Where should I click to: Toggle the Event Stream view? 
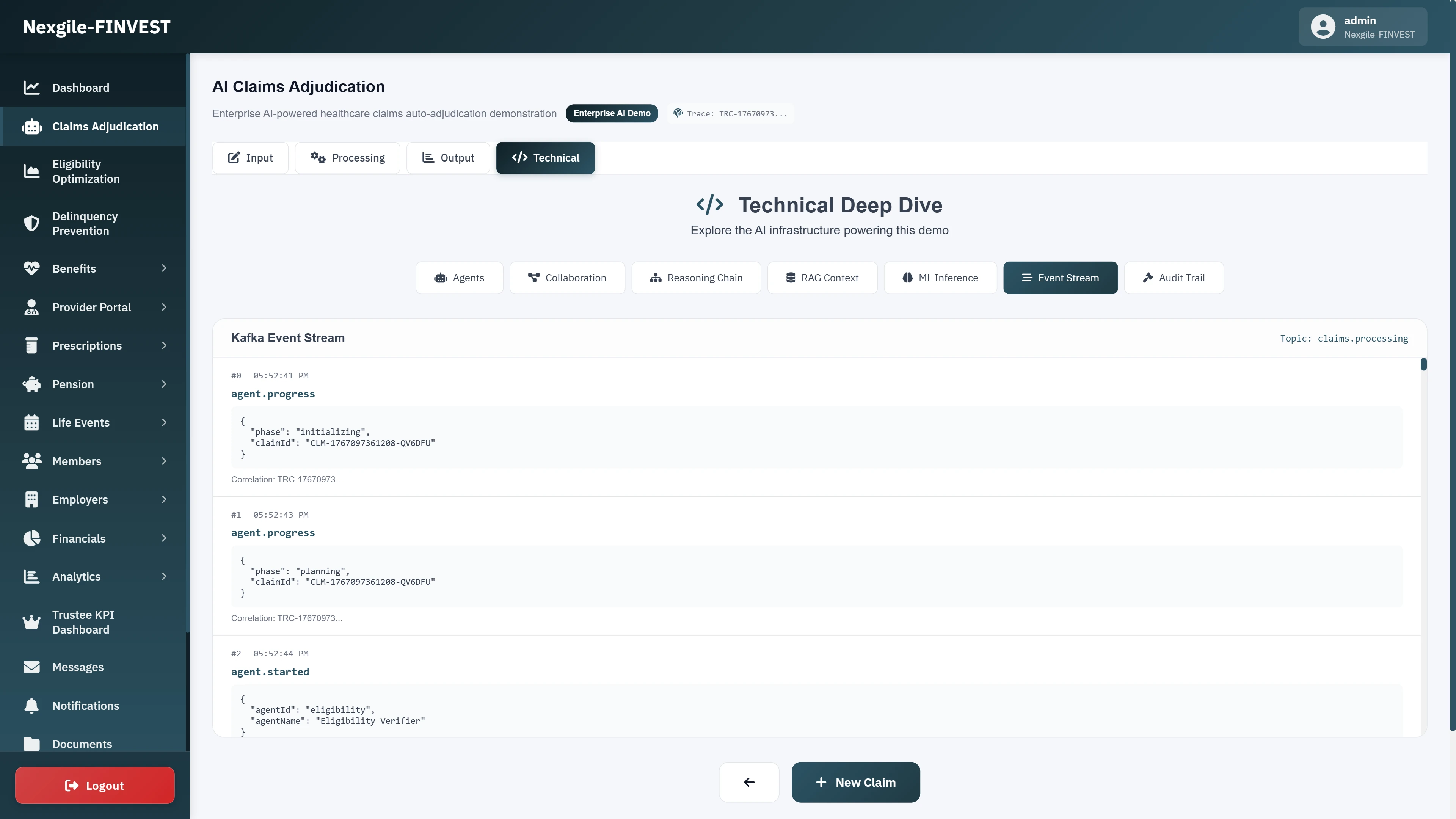[1060, 278]
